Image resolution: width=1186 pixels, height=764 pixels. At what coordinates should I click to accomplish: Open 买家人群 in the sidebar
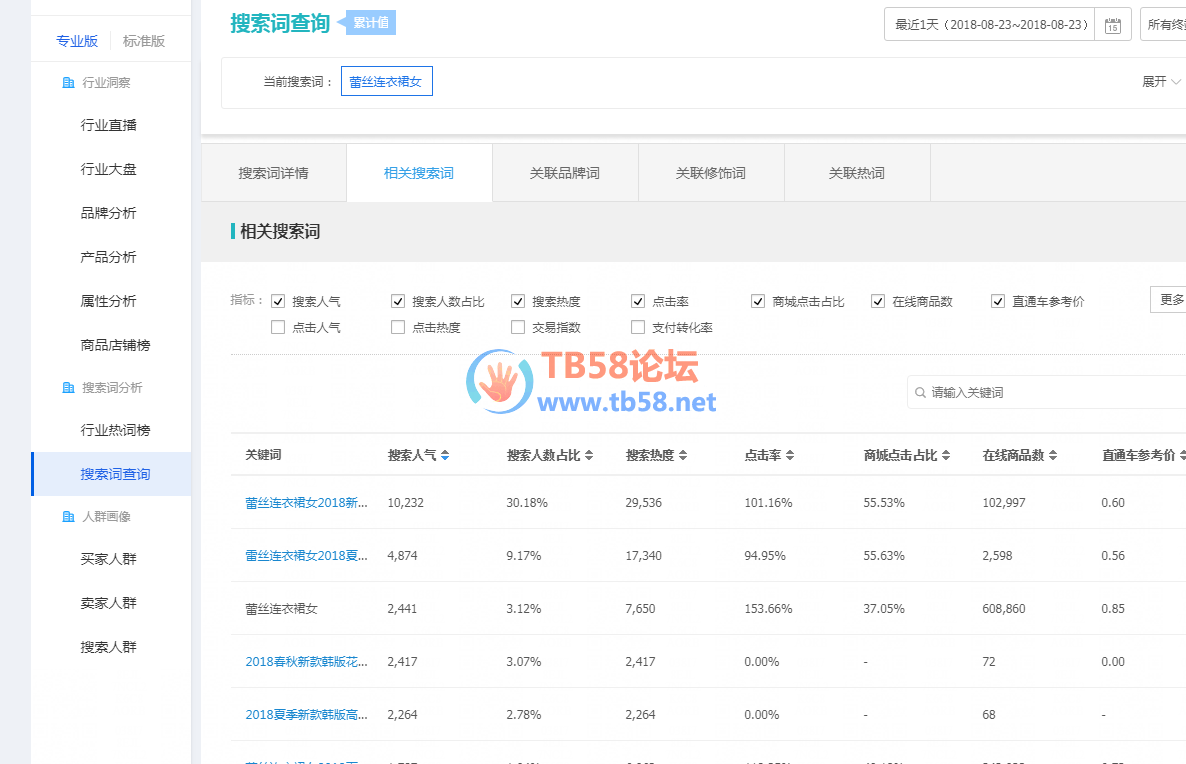109,559
